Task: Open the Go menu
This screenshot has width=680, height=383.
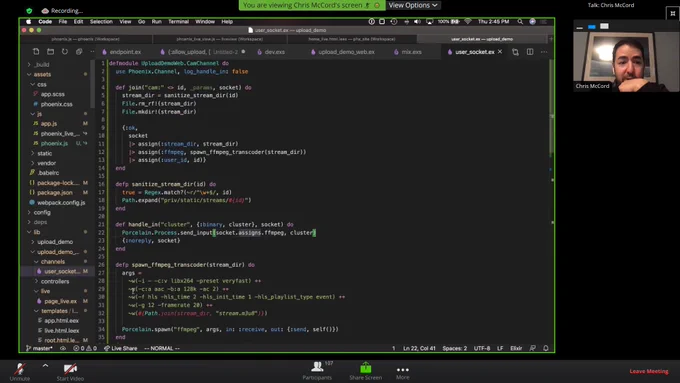Action: click(141, 21)
